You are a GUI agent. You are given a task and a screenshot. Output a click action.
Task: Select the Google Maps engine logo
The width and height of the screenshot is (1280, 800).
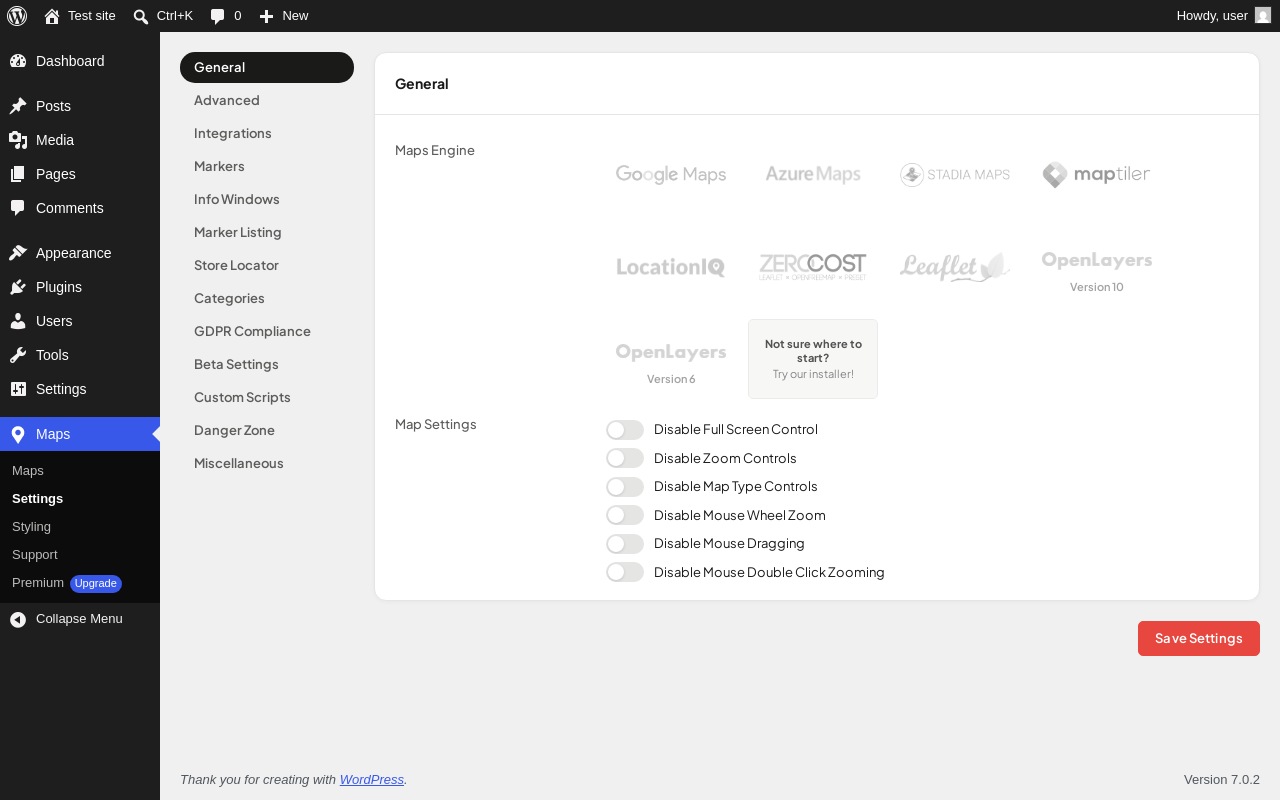coord(671,175)
